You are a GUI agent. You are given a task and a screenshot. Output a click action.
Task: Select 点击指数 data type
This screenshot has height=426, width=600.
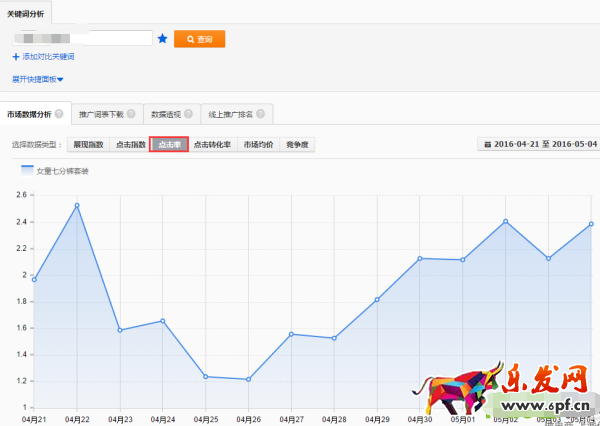(x=129, y=144)
